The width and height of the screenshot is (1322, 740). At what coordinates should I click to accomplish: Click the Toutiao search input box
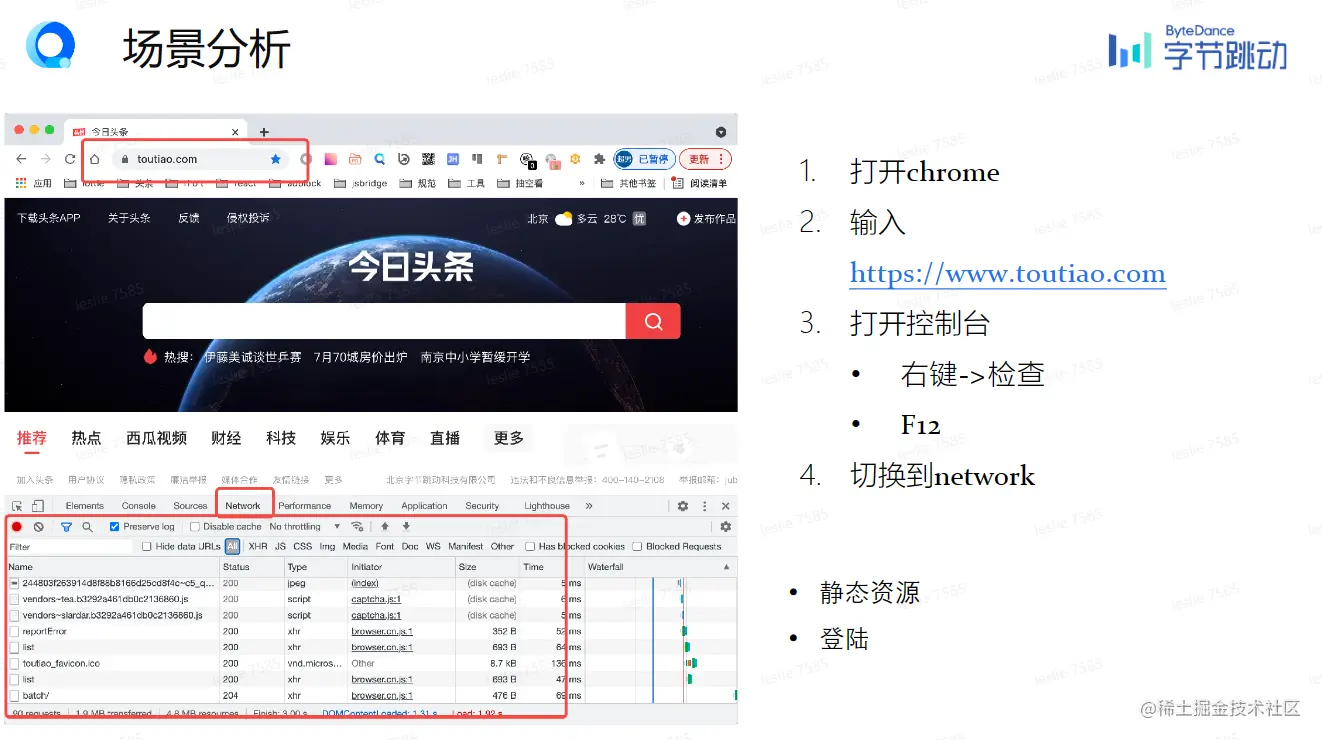click(x=384, y=321)
